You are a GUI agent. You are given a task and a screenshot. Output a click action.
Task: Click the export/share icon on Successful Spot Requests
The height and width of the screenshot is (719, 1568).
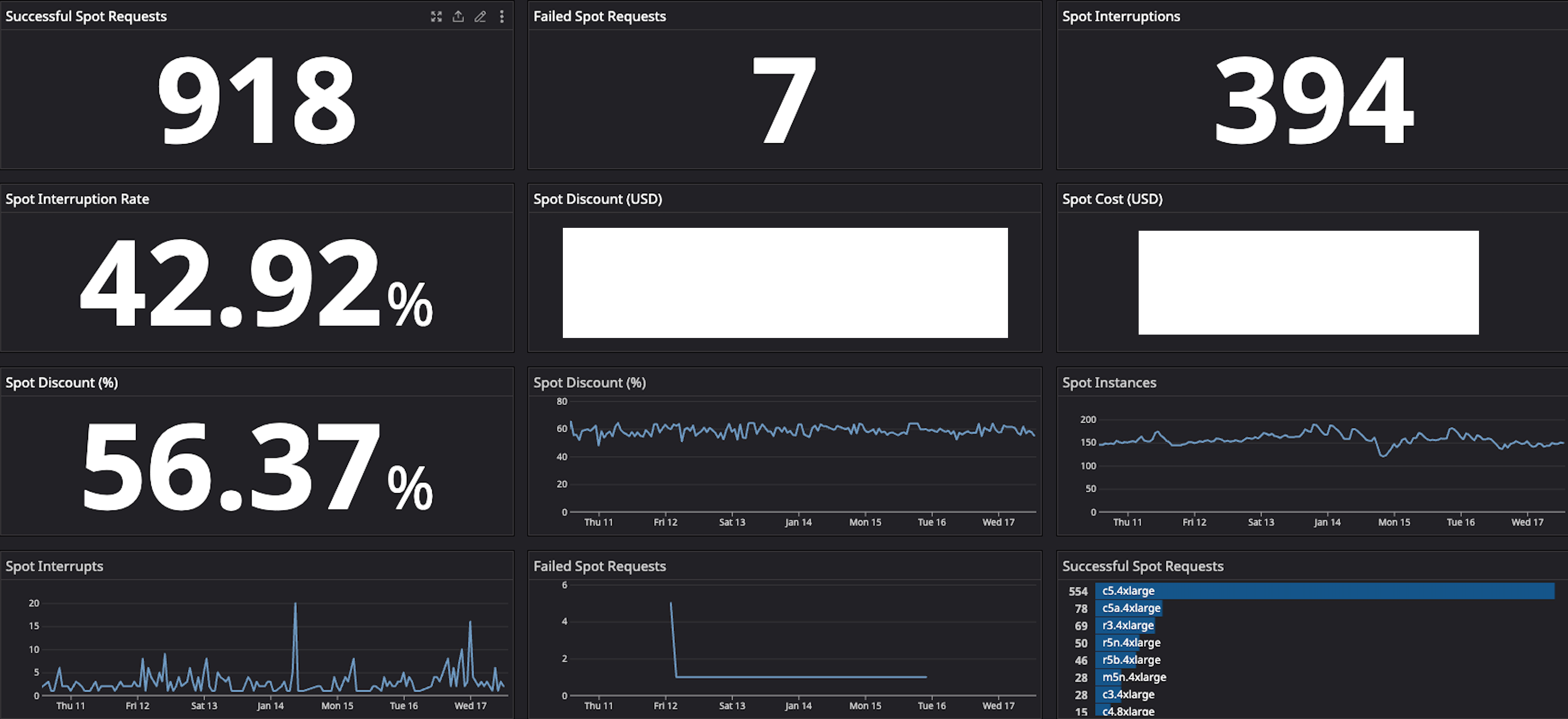[458, 16]
